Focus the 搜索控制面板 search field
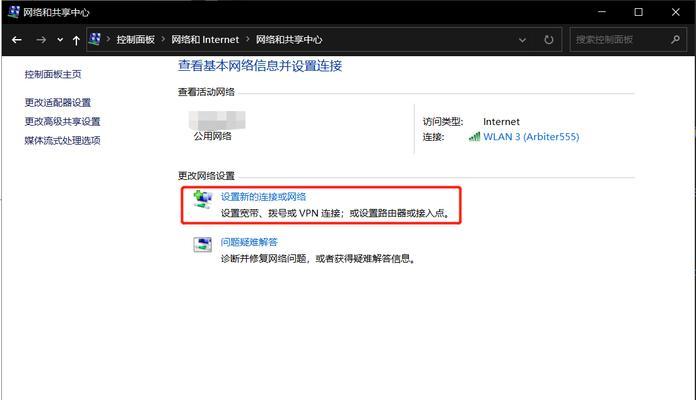Viewport: 696px width, 400px height. (x=628, y=40)
